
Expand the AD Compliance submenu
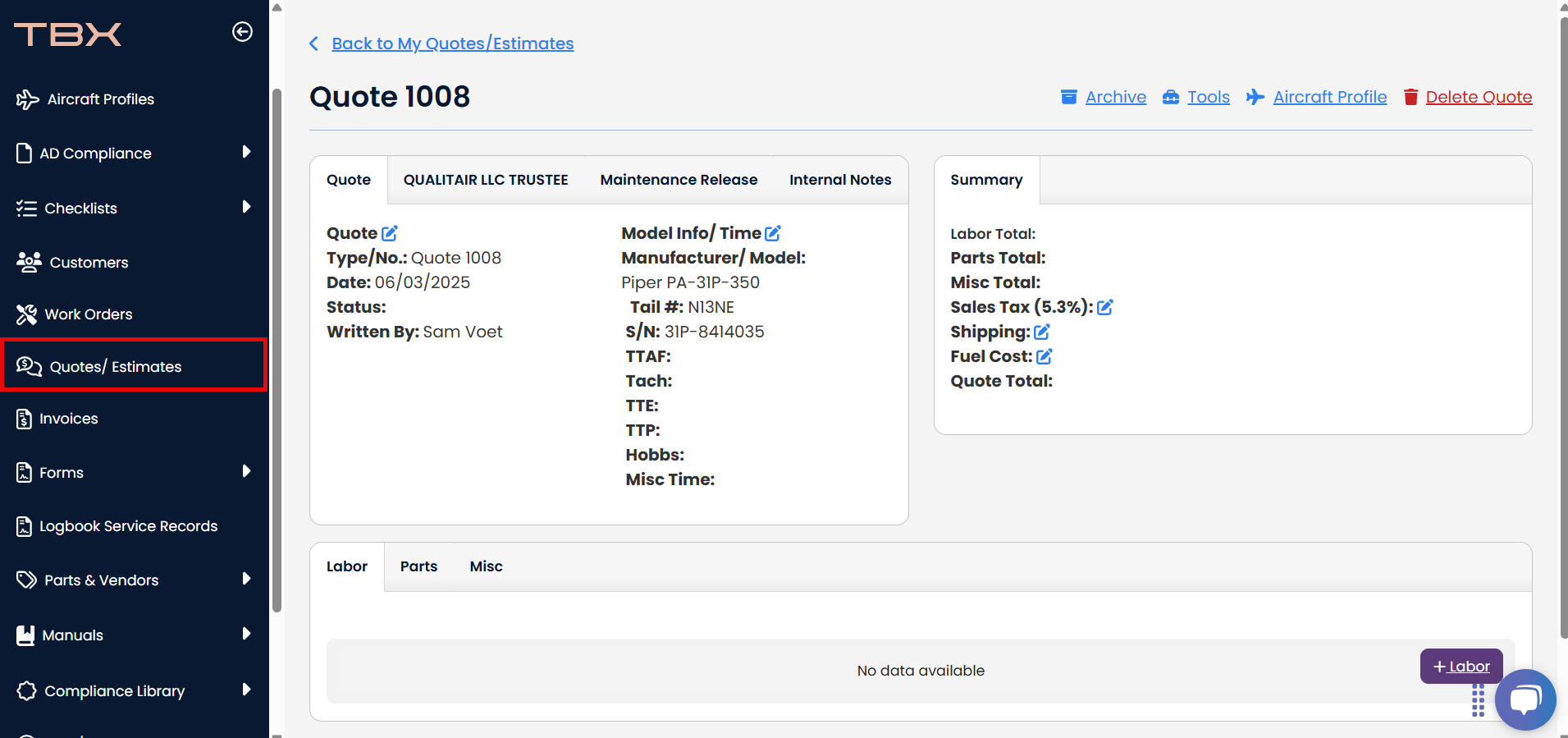246,152
